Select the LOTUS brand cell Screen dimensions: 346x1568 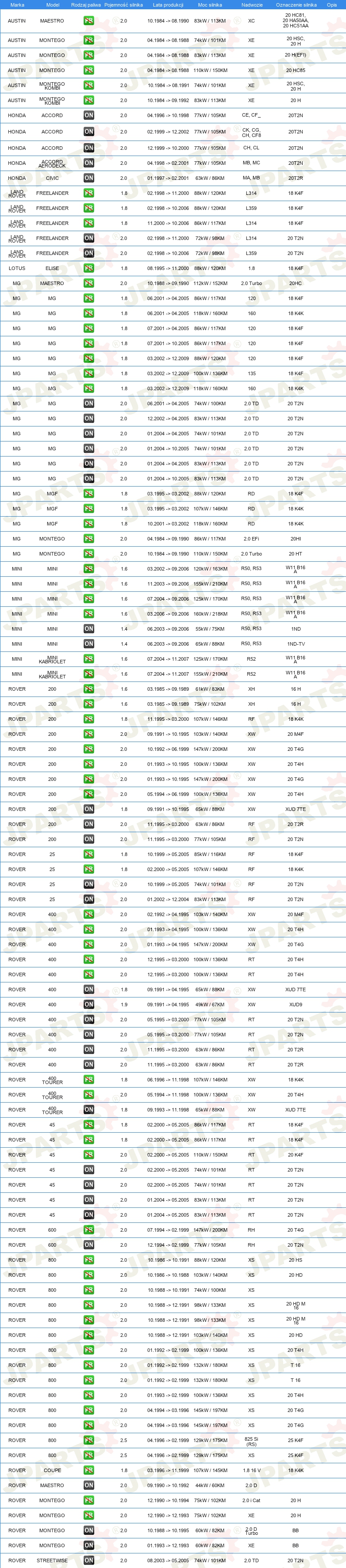17,268
